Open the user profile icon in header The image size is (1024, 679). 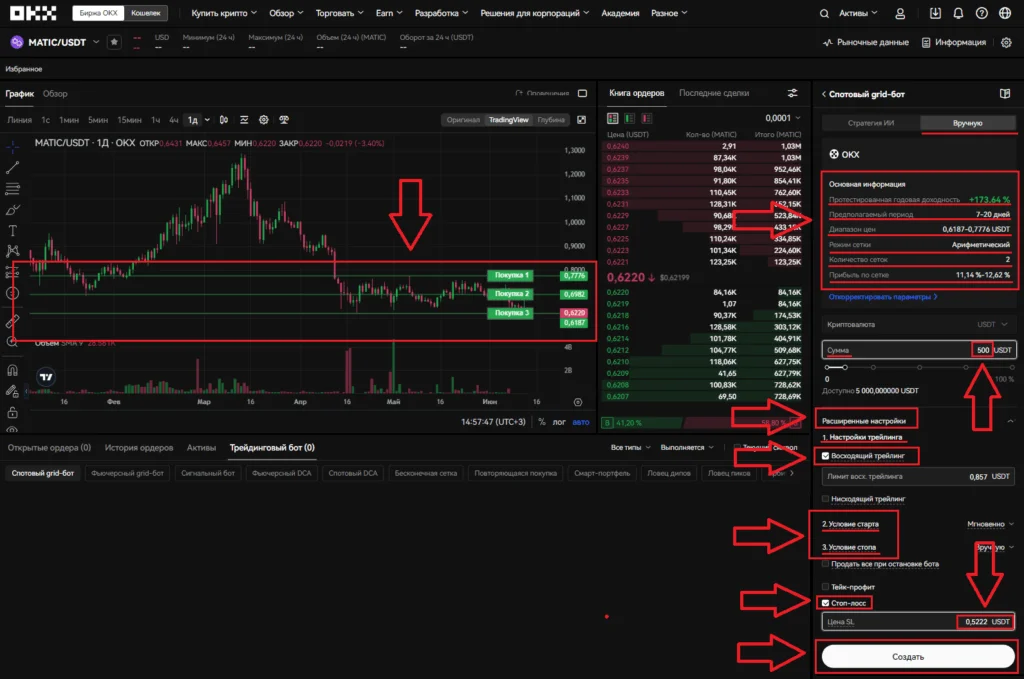pyautogui.click(x=900, y=13)
